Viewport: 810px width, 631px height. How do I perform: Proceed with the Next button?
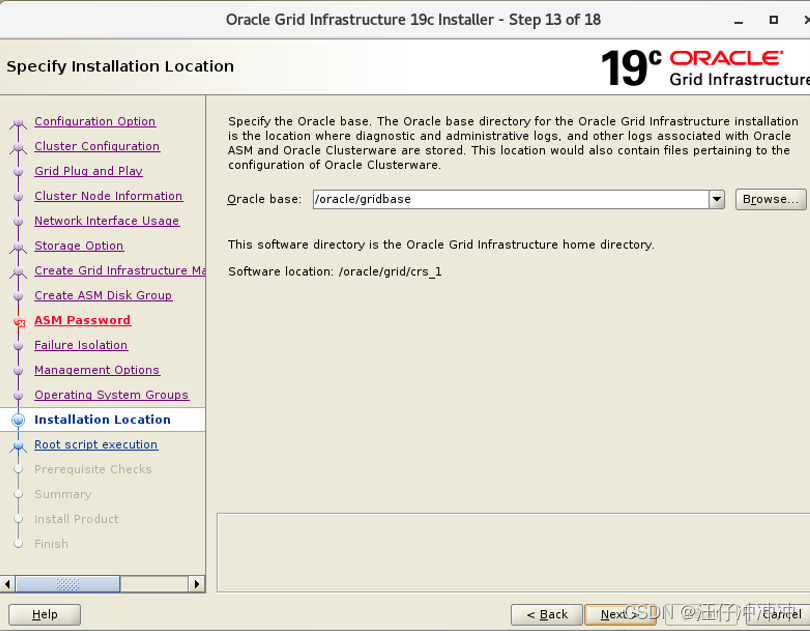620,614
